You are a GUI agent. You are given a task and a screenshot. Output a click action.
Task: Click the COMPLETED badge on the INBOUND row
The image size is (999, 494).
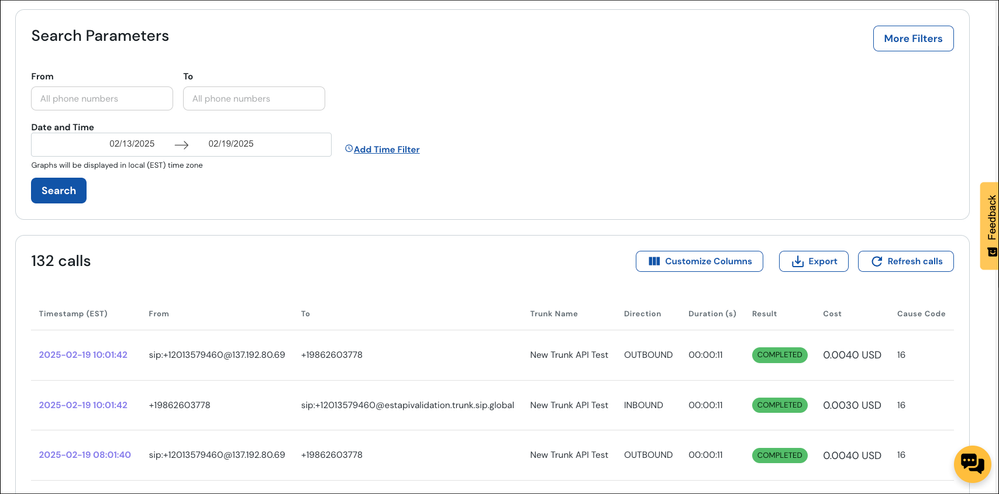point(779,405)
